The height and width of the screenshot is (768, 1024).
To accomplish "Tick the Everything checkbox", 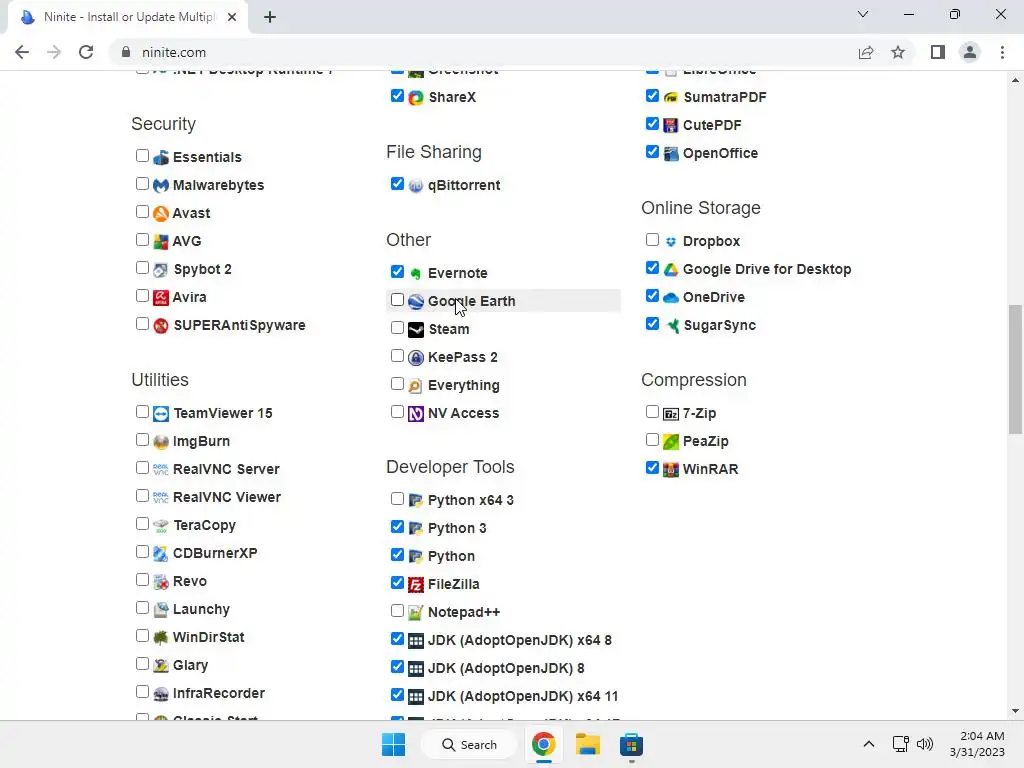I will pos(397,383).
